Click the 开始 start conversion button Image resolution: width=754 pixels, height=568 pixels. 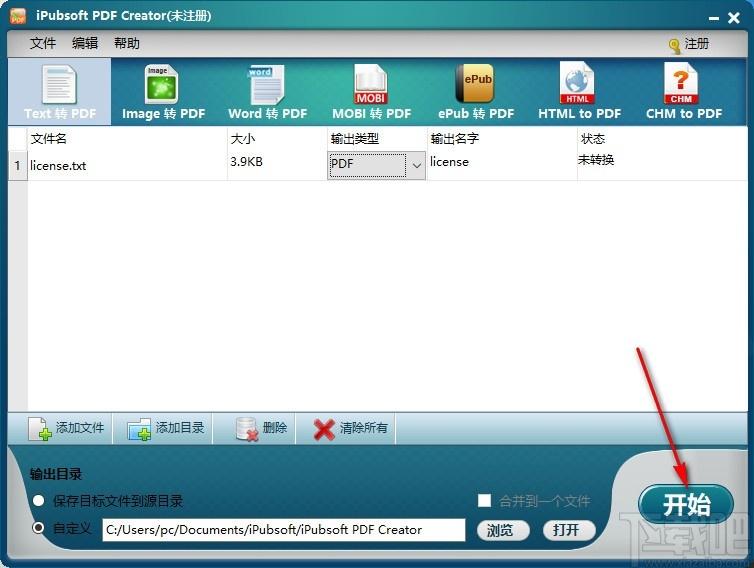coord(686,504)
